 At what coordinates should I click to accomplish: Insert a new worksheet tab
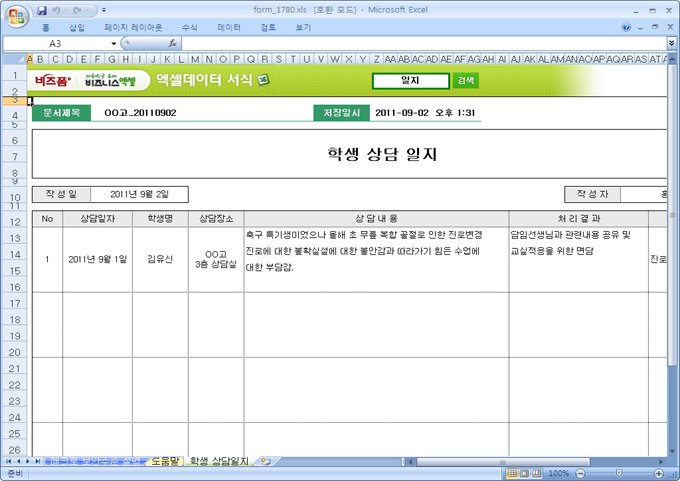tap(266, 461)
